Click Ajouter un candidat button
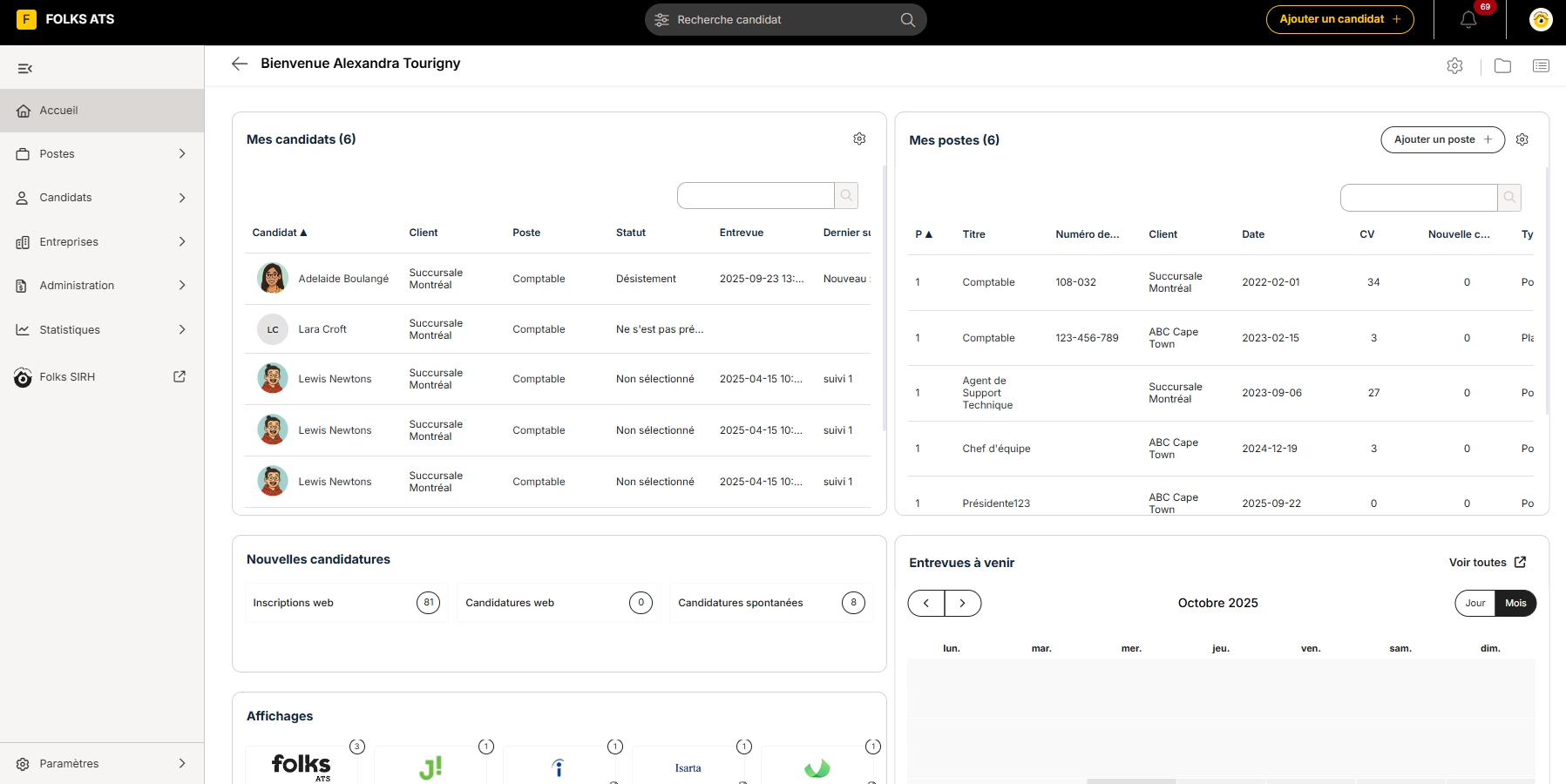This screenshot has width=1566, height=784. tap(1340, 19)
